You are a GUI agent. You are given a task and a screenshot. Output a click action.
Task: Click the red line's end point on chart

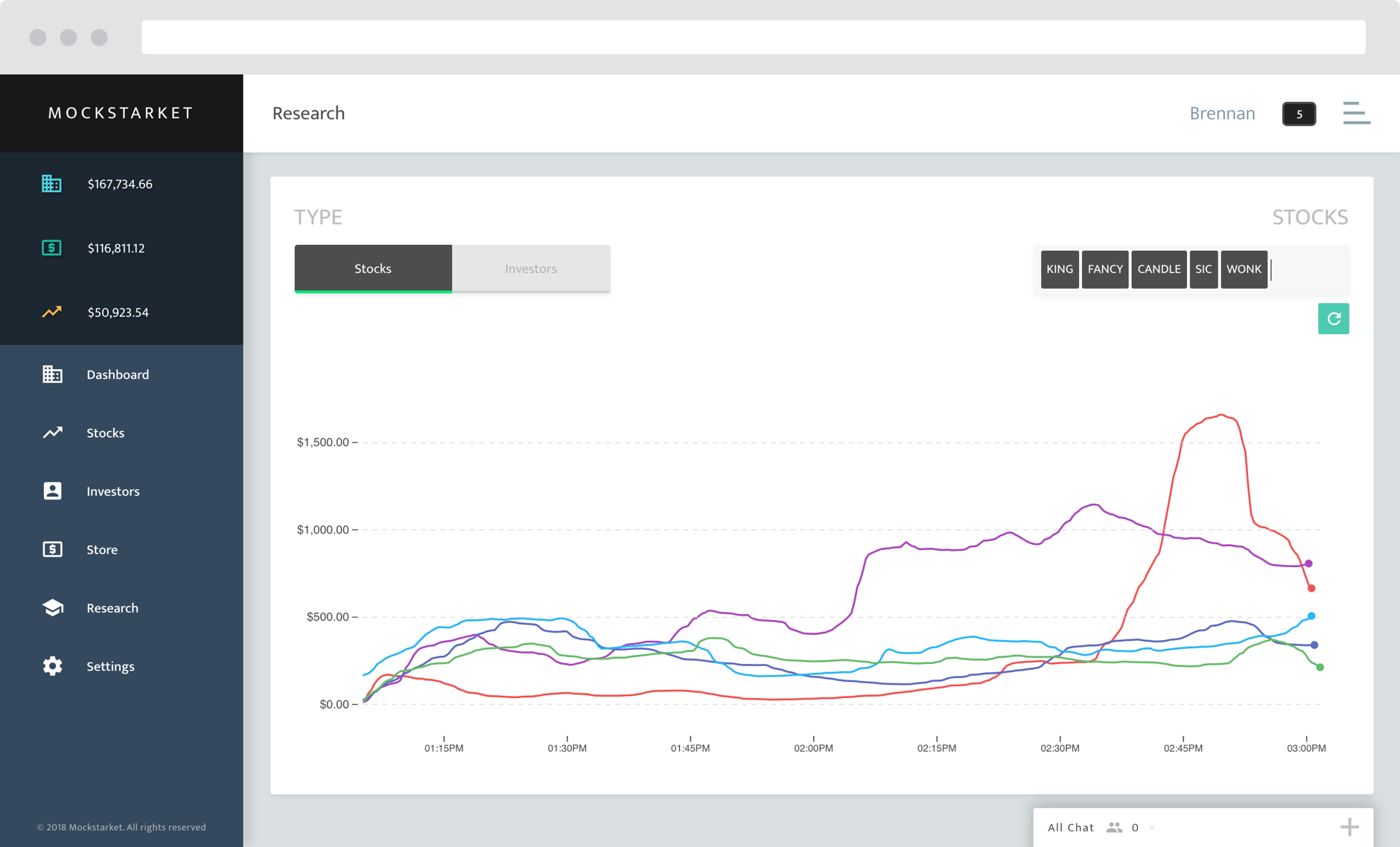pyautogui.click(x=1311, y=589)
